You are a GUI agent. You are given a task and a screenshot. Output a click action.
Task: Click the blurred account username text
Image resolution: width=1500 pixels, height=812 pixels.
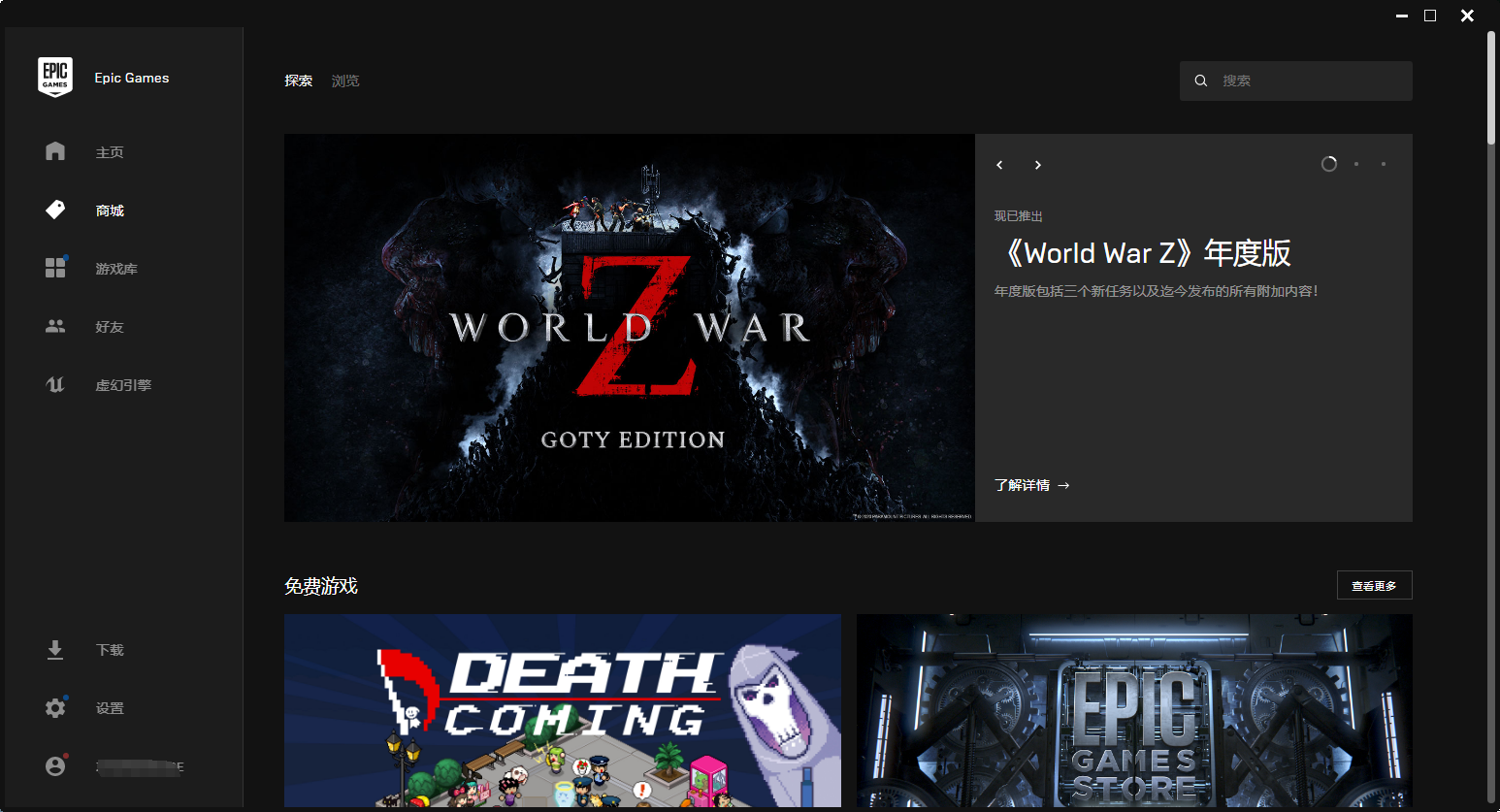[x=140, y=766]
